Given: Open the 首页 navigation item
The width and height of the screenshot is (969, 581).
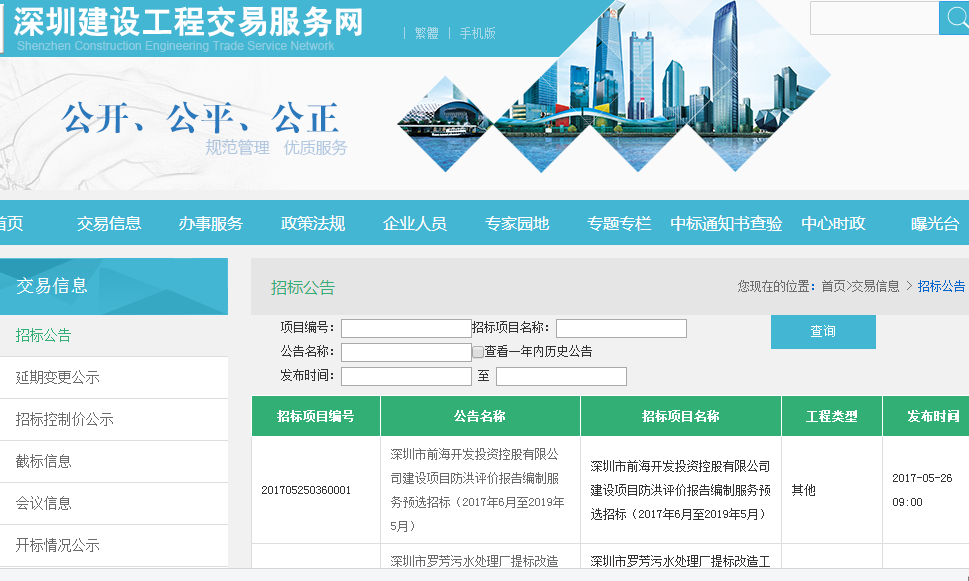Looking at the screenshot, I should tap(11, 223).
